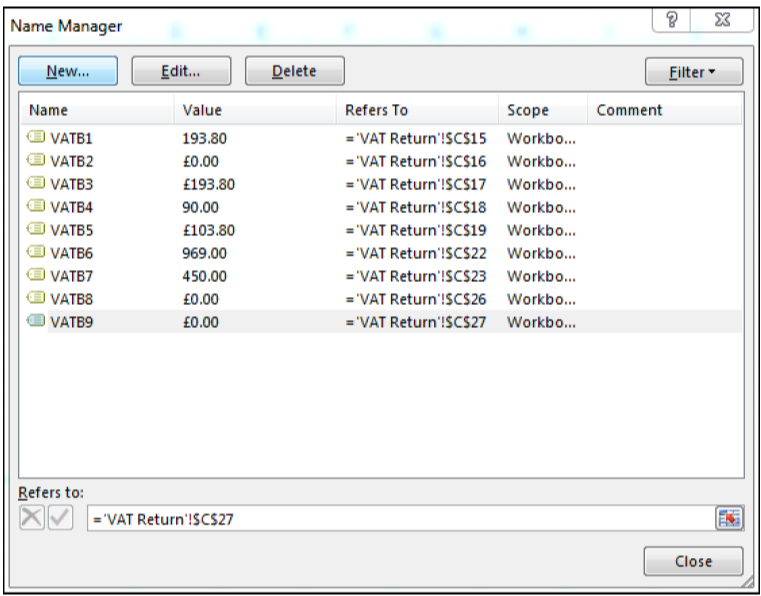Click the help question mark icon

tap(671, 20)
